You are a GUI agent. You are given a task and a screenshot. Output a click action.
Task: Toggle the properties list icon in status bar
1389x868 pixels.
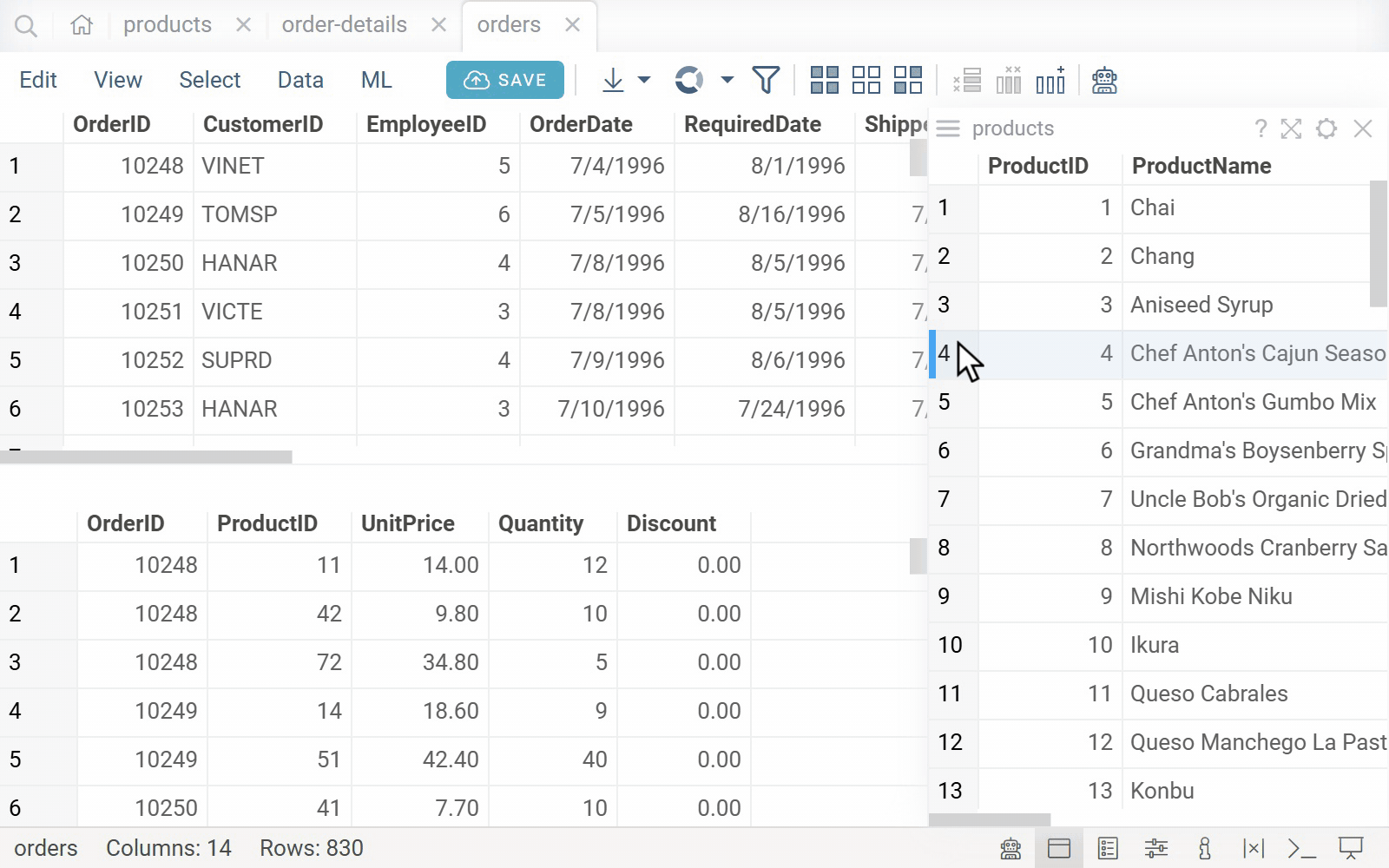1108,848
